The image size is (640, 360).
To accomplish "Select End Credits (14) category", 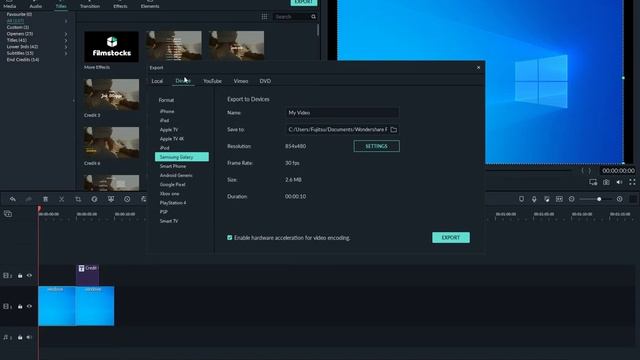I will point(23,60).
